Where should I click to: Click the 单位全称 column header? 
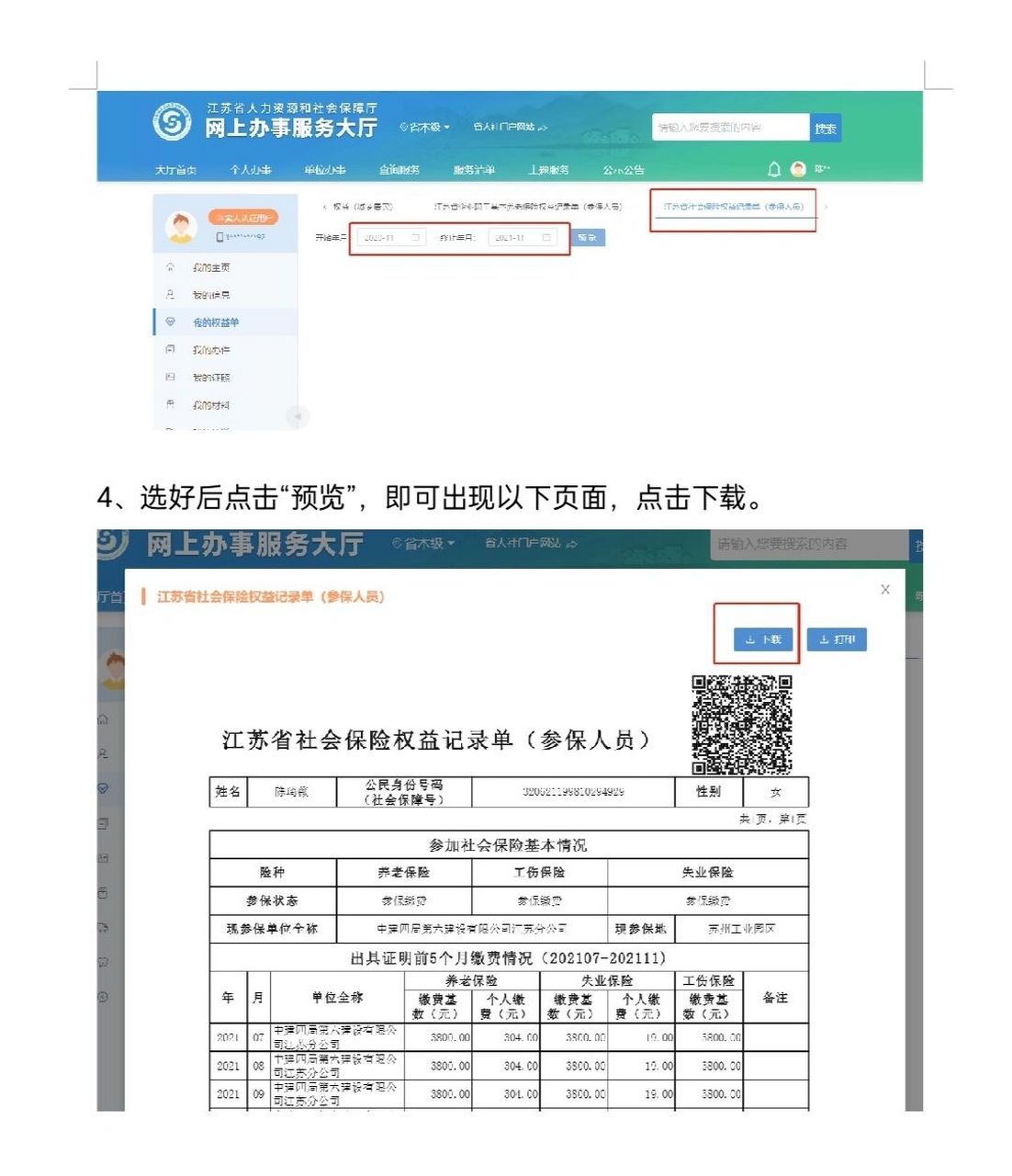(338, 998)
